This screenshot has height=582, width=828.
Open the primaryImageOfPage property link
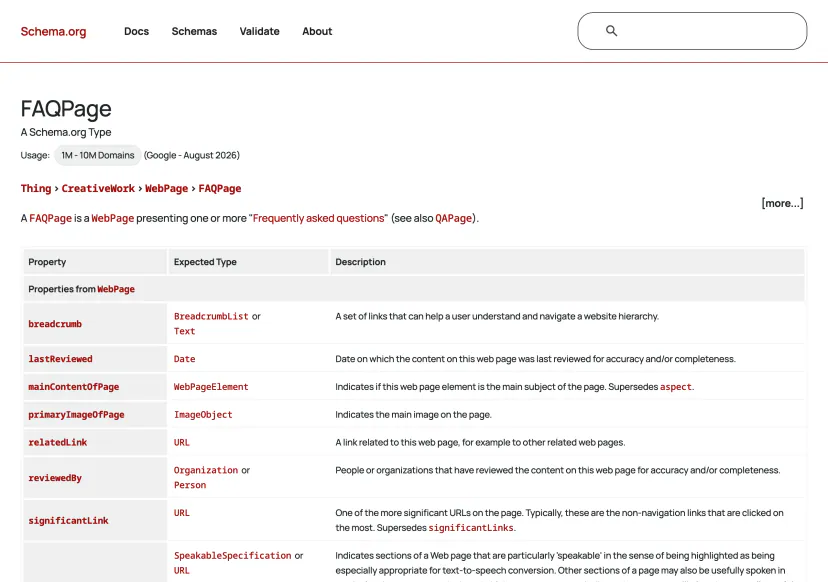pyautogui.click(x=76, y=415)
